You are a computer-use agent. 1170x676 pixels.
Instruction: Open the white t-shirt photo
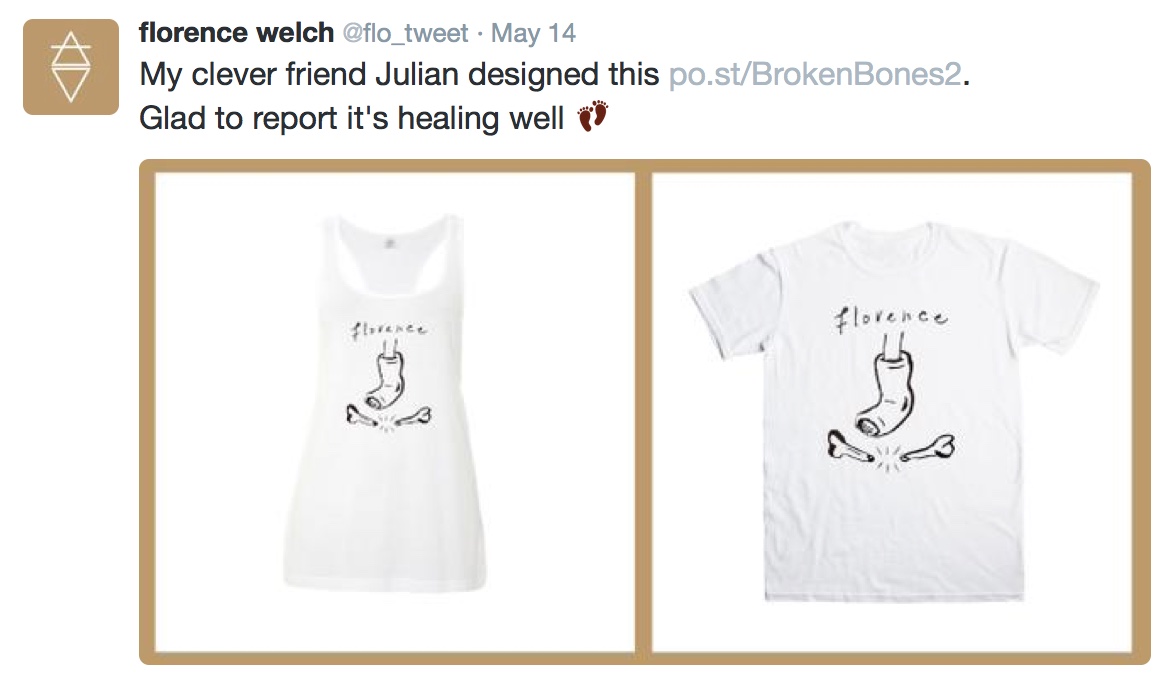892,412
